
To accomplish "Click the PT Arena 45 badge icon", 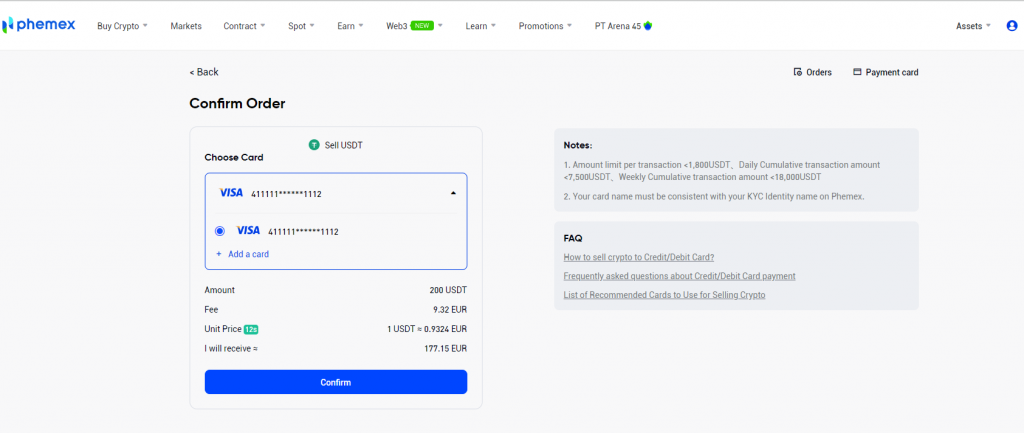I will [648, 26].
